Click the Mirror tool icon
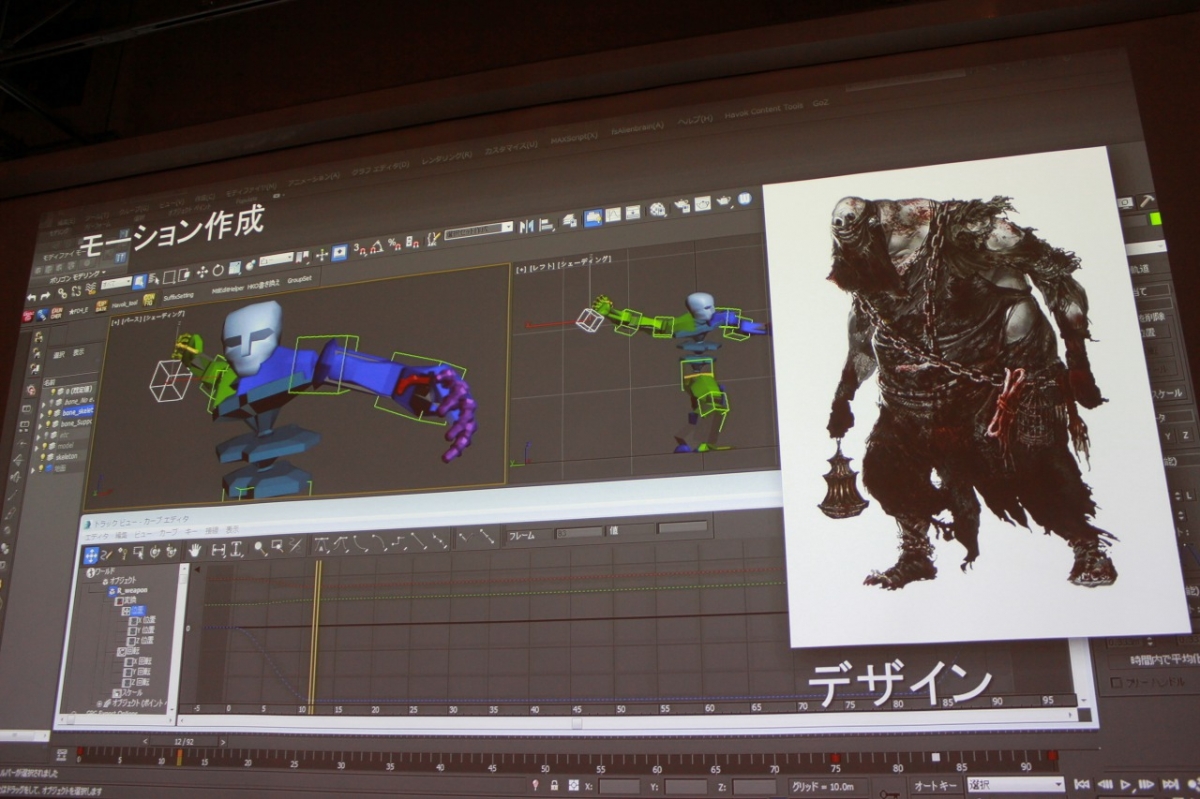The width and height of the screenshot is (1200, 799). (x=527, y=226)
